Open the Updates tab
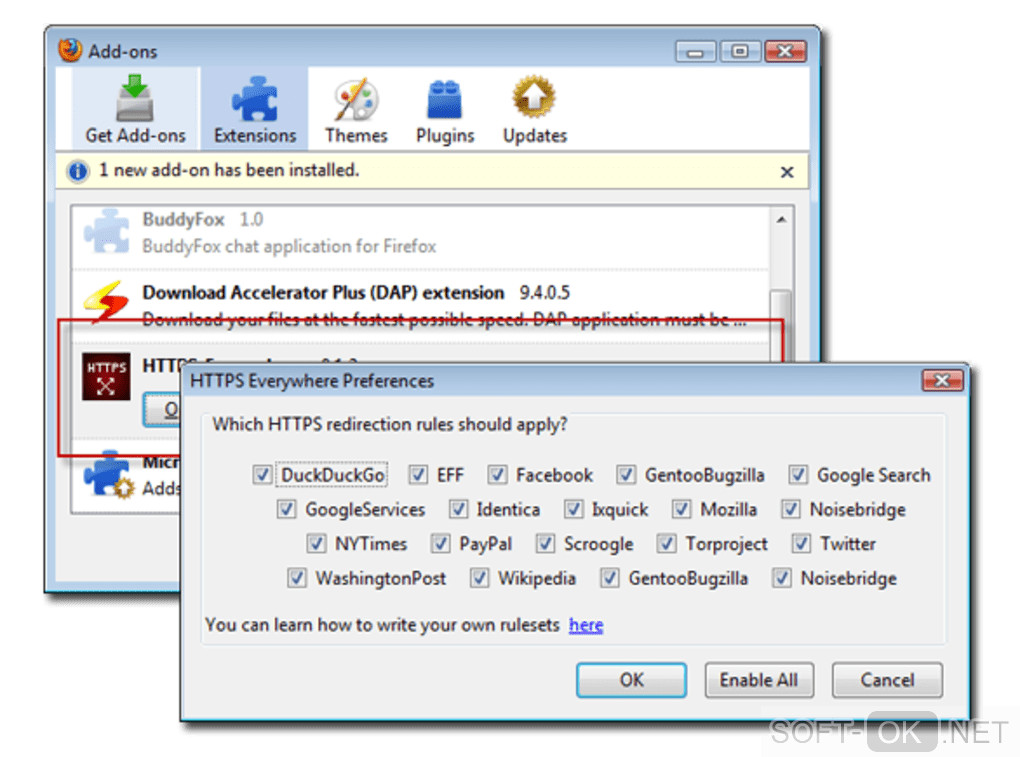 (535, 109)
